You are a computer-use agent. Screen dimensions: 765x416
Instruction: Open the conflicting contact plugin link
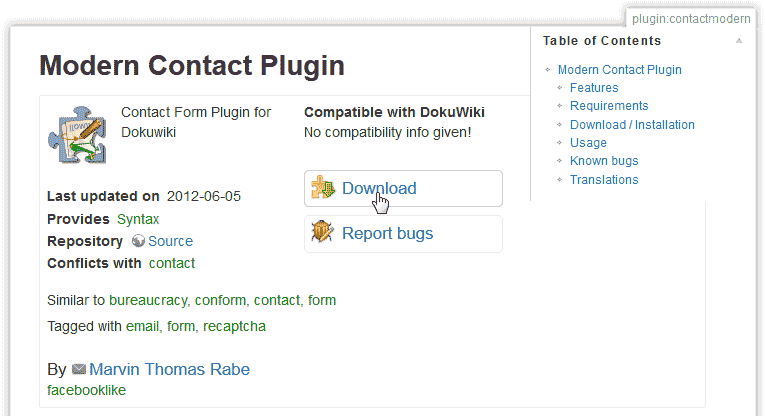172,263
